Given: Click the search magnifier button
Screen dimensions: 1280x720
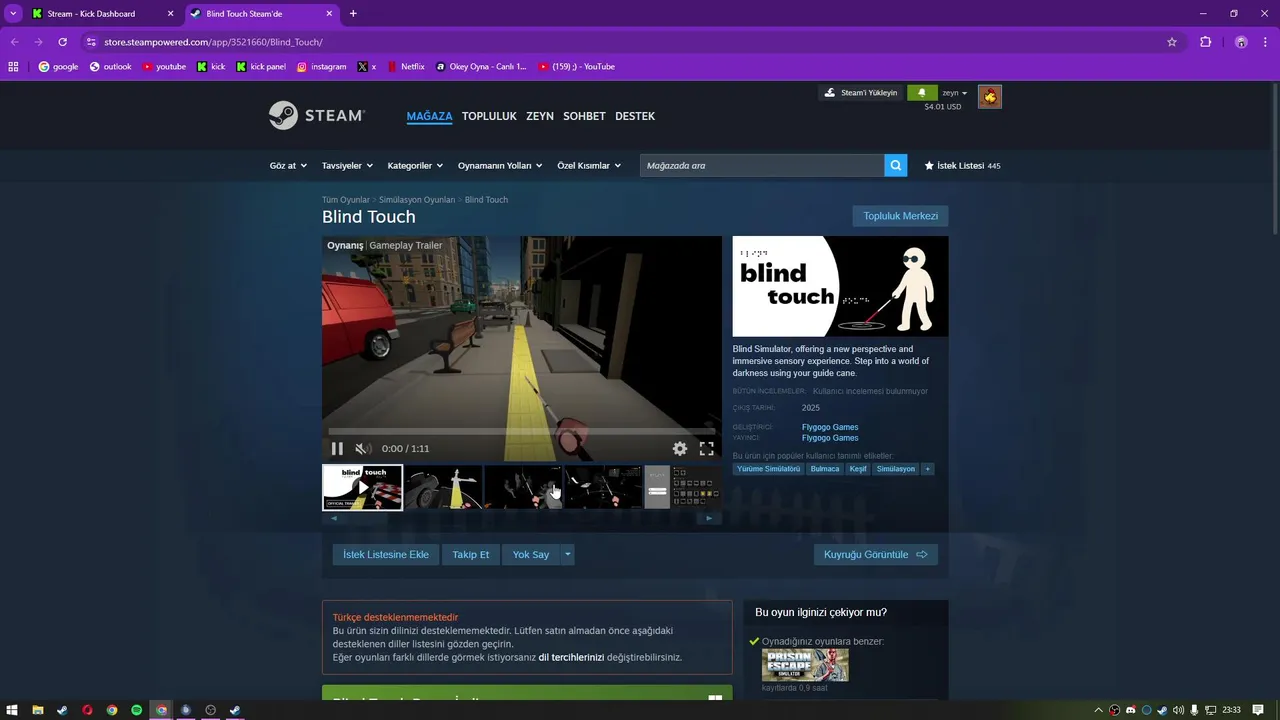Looking at the screenshot, I should point(896,165).
